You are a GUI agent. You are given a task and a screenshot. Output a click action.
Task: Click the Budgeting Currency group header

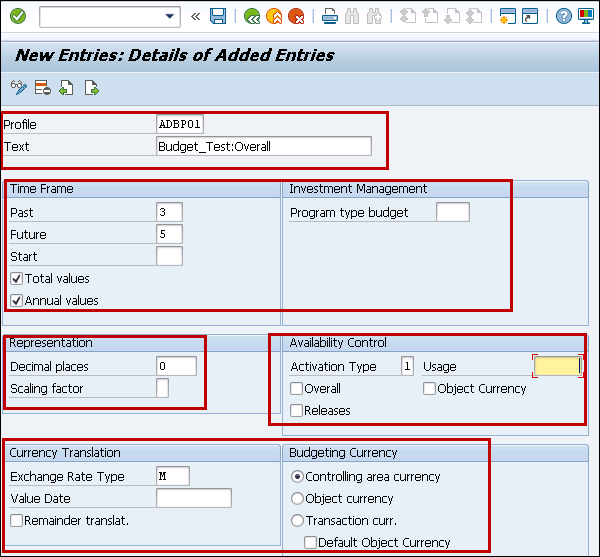click(343, 453)
